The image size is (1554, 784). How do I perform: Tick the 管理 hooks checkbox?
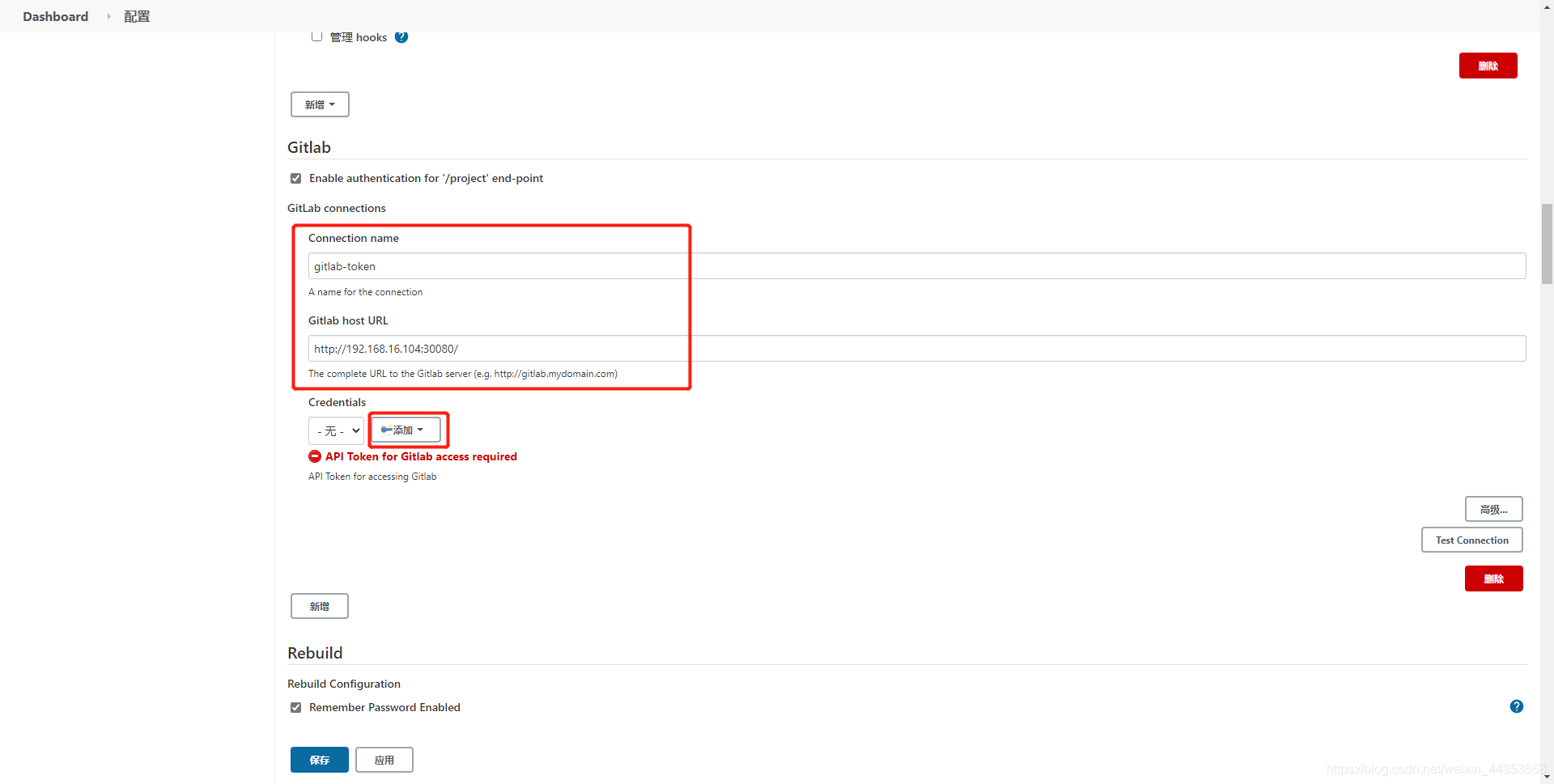[x=317, y=36]
